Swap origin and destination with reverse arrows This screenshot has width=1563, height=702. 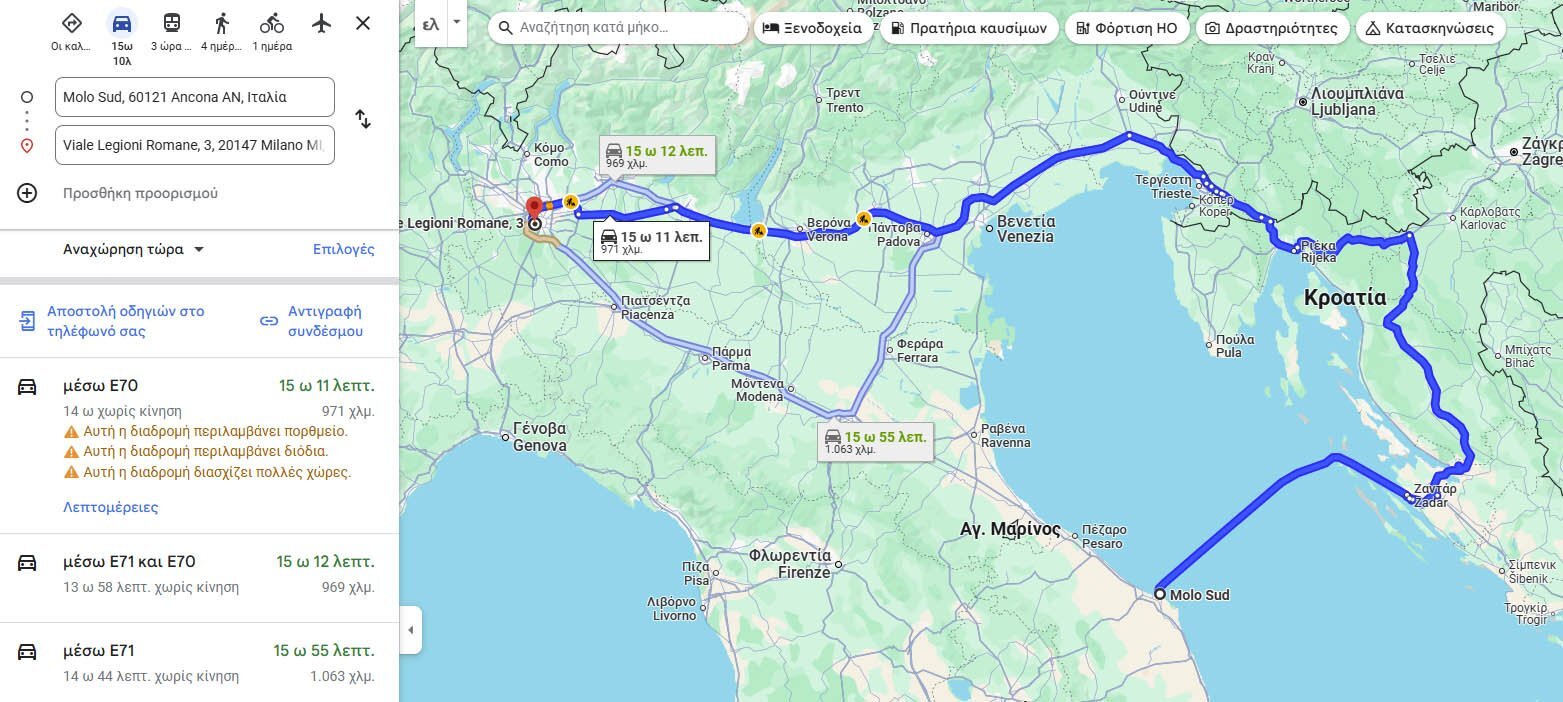(363, 120)
